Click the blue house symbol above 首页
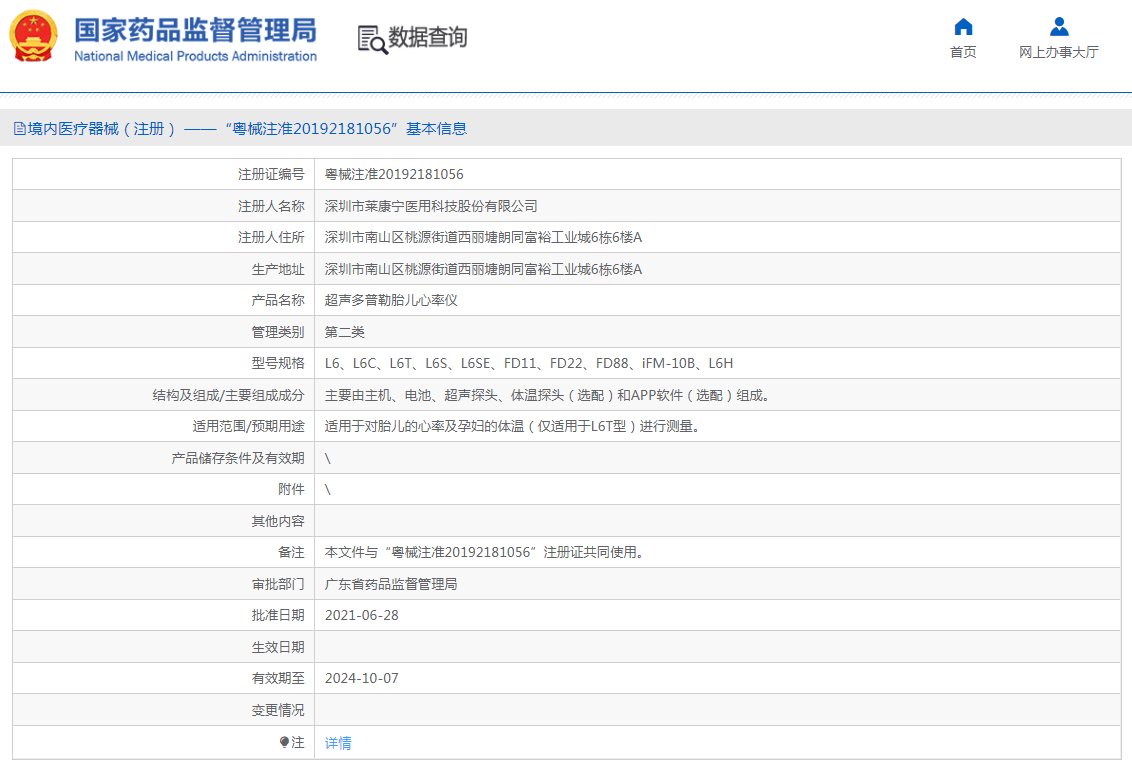 tap(963, 27)
